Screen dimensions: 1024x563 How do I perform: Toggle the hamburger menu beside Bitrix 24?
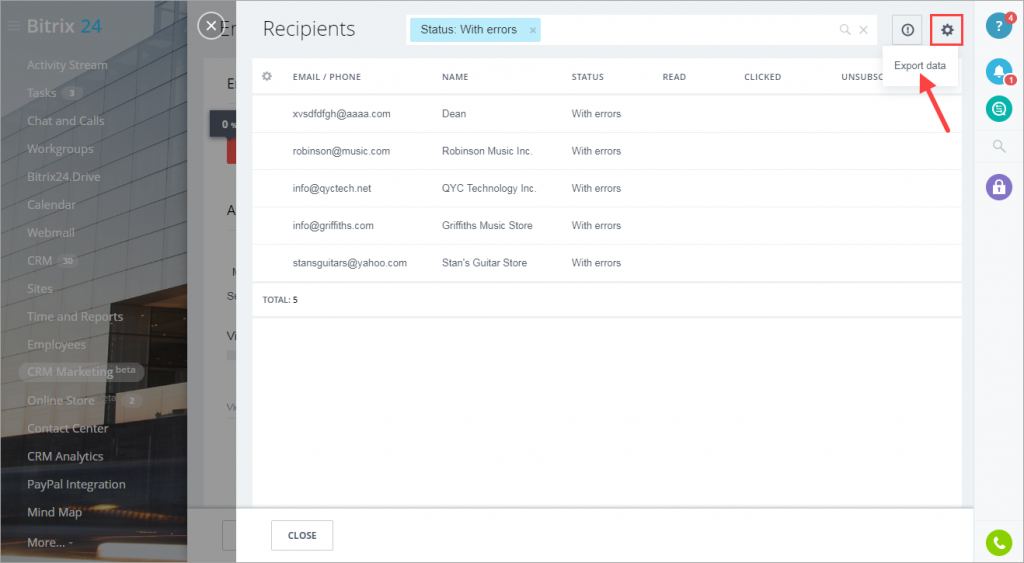13,26
